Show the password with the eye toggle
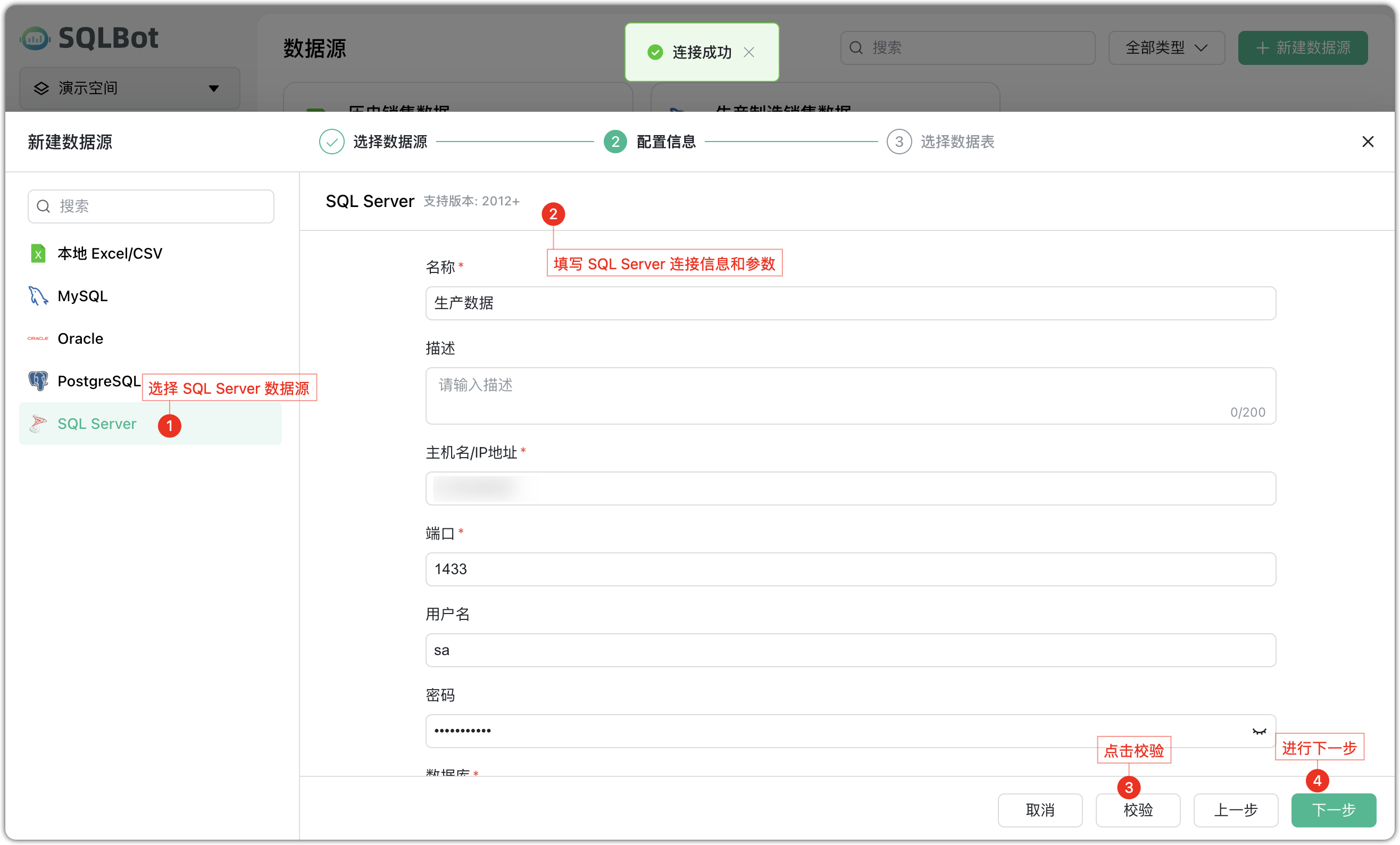Screen dimensions: 1400x845 pos(1259,731)
